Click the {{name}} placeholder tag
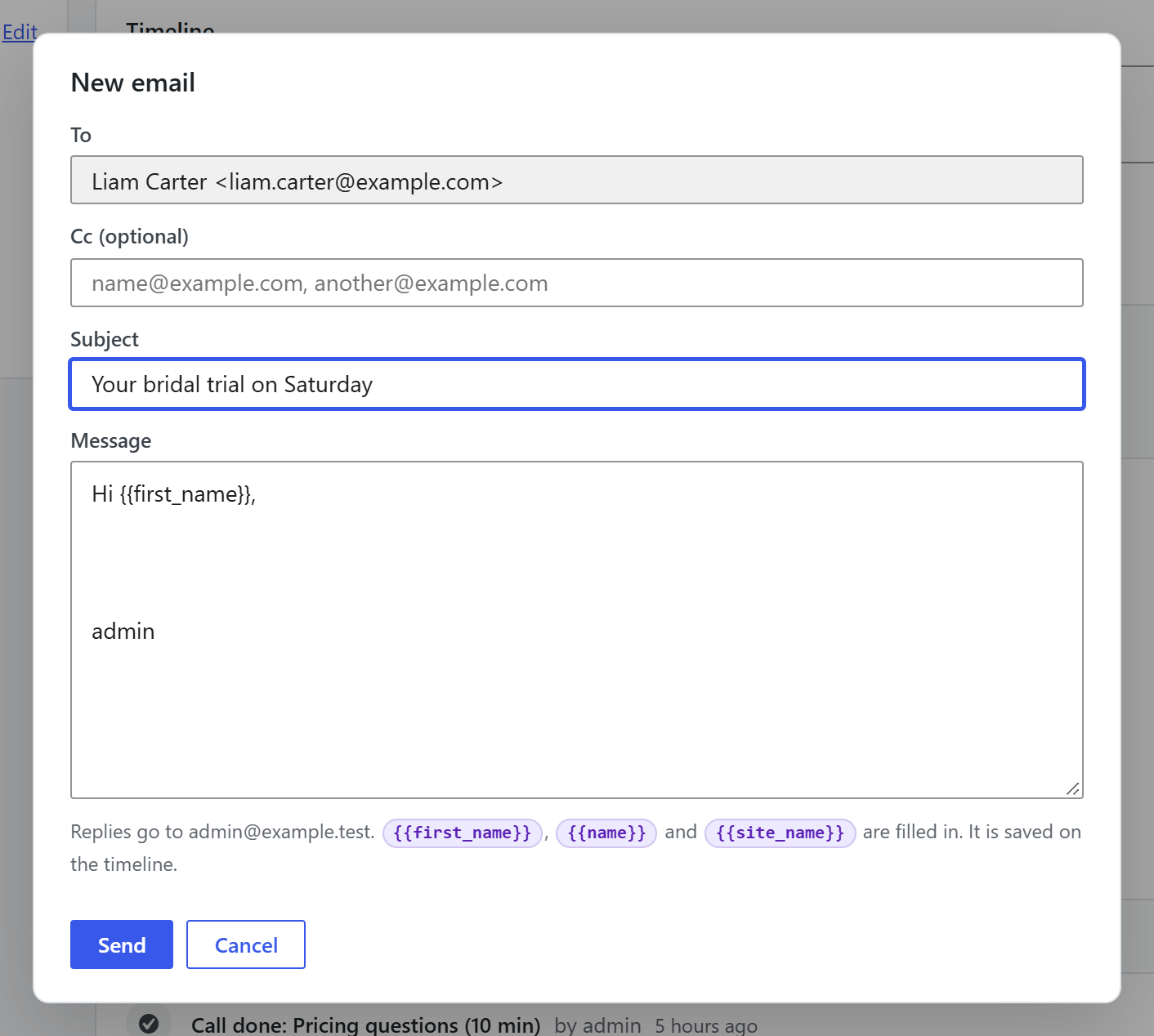This screenshot has height=1036, width=1154. [606, 833]
